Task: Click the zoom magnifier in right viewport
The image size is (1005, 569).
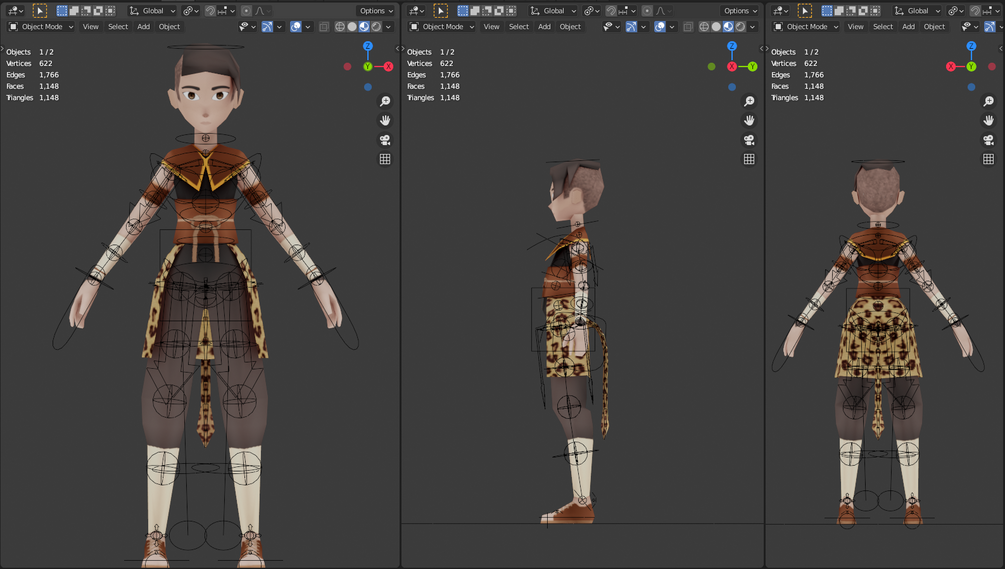Action: [x=988, y=101]
